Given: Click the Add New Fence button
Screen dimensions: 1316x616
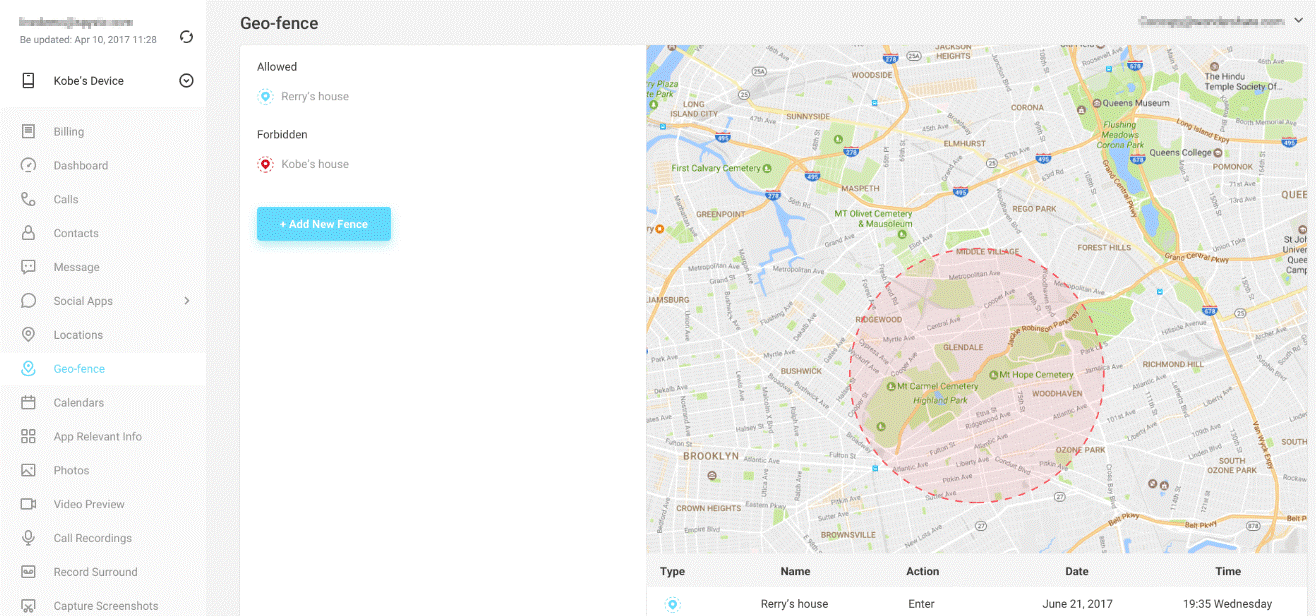Looking at the screenshot, I should click(x=324, y=224).
